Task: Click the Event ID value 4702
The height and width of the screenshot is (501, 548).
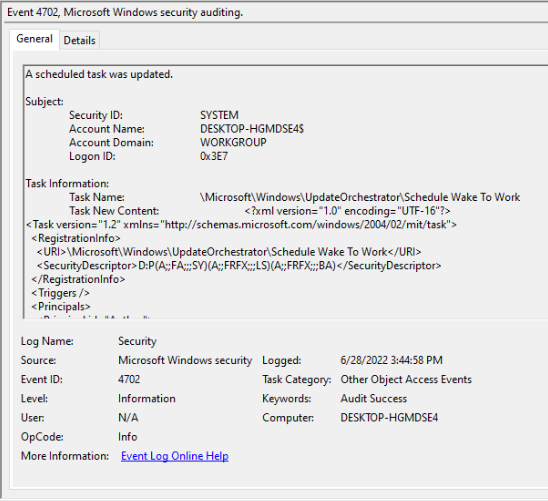Action: [x=129, y=379]
